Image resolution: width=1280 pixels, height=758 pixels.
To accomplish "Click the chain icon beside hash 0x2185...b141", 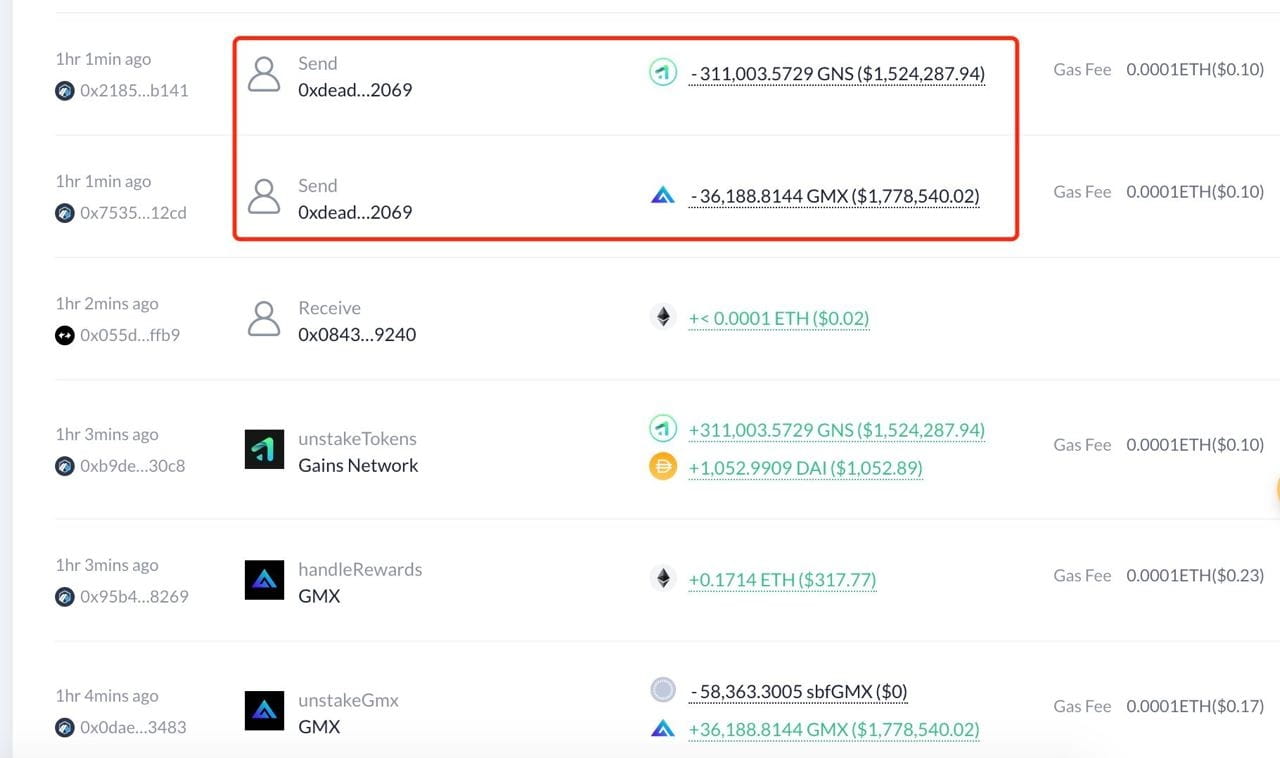I will [65, 90].
